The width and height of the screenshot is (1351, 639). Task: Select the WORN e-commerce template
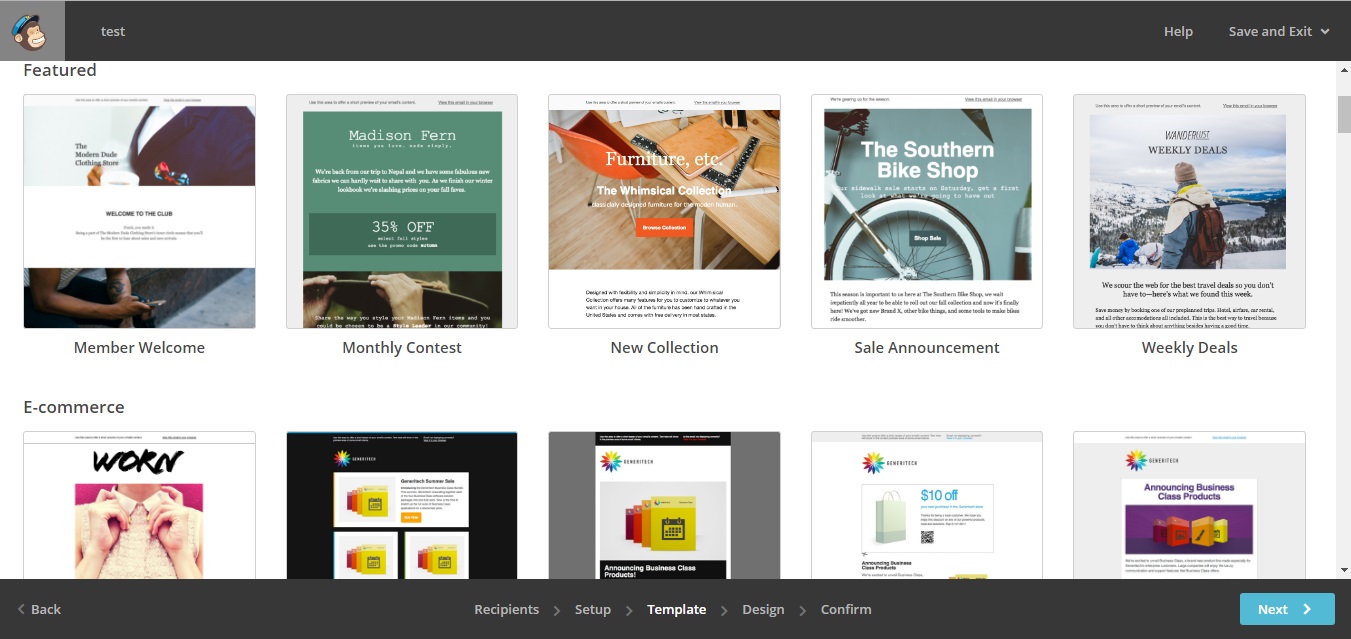point(139,505)
